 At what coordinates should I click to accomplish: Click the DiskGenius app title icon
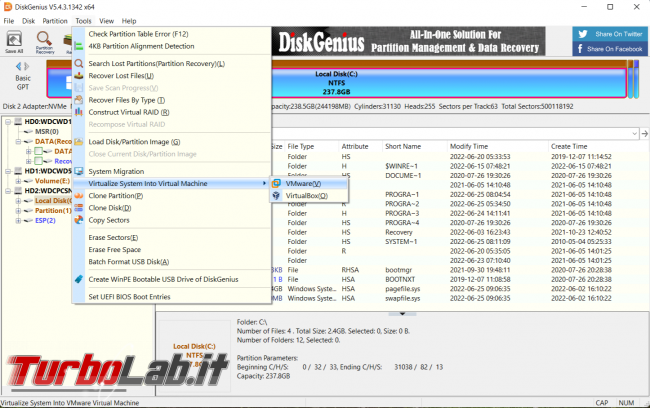[7, 7]
